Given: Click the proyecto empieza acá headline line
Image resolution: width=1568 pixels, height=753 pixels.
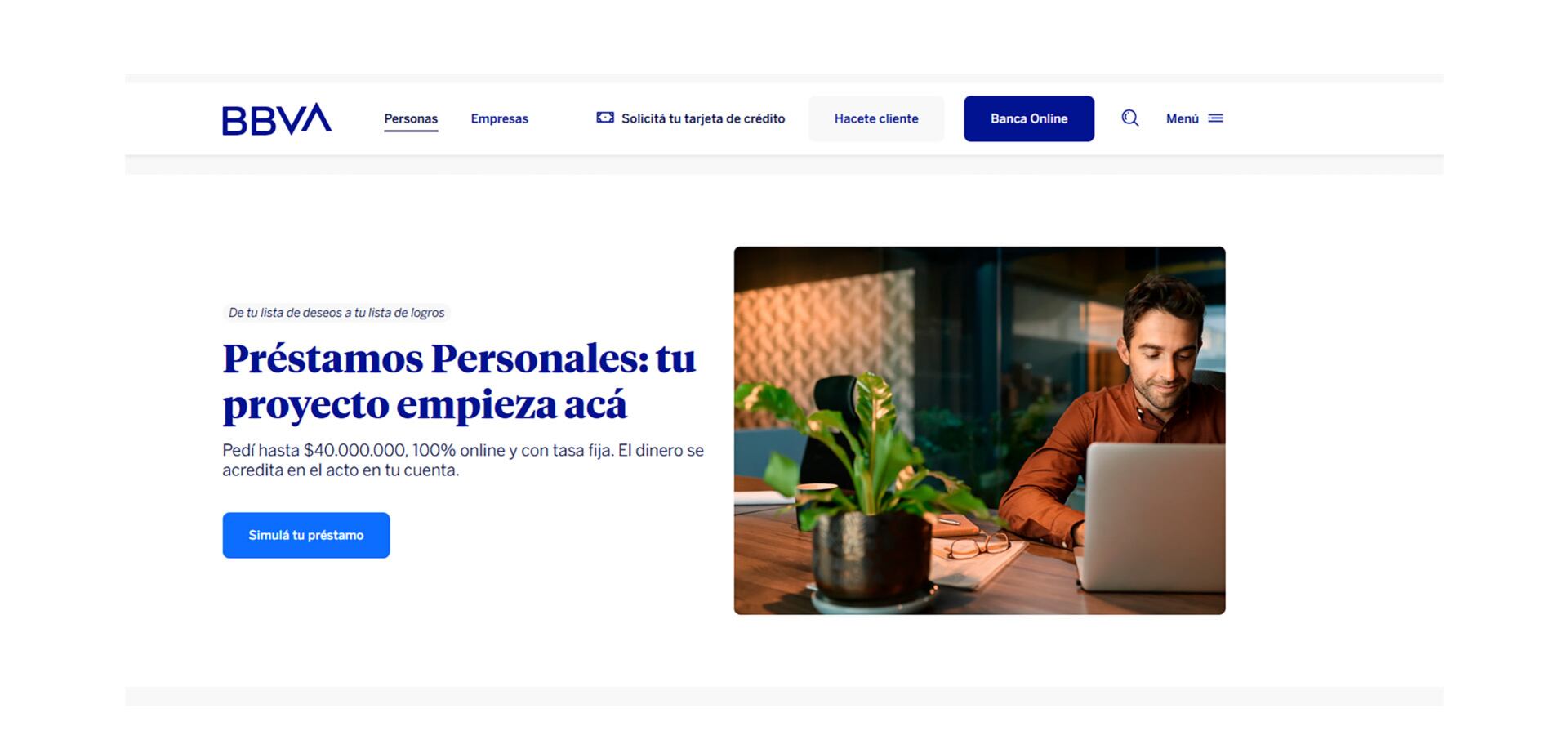Looking at the screenshot, I should click(425, 405).
